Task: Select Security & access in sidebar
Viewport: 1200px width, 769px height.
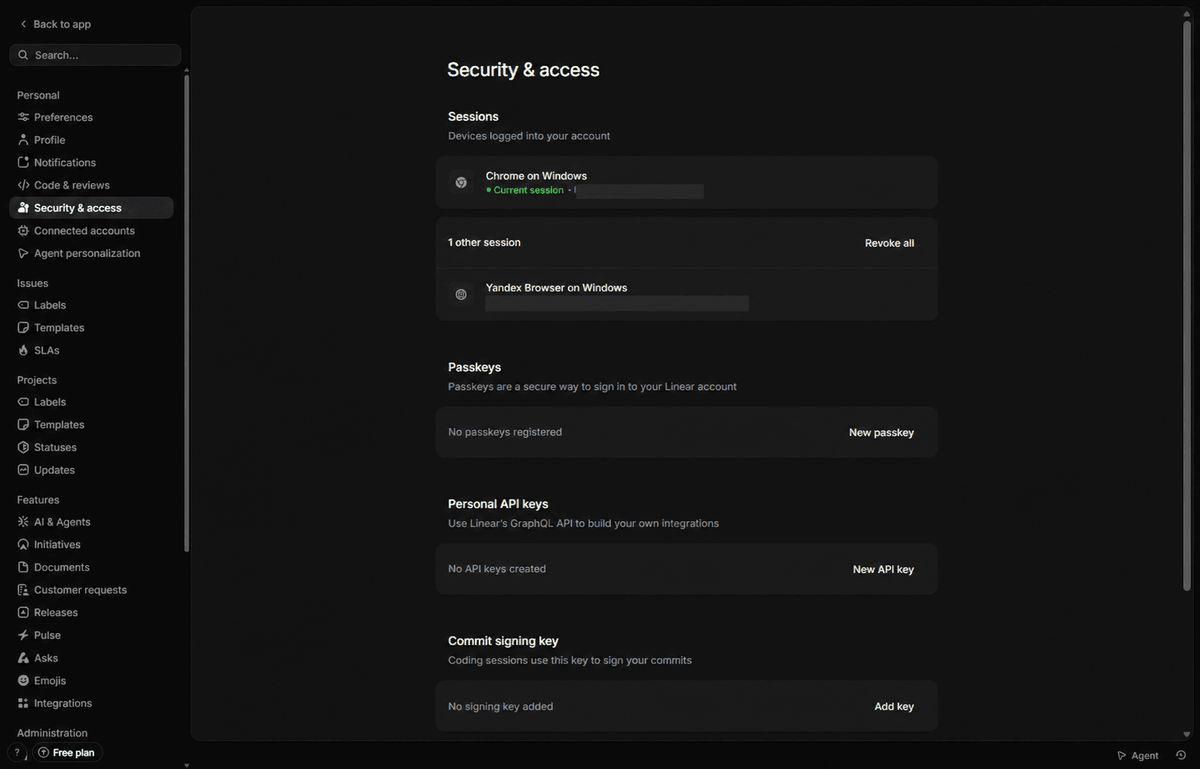Action: (91, 208)
